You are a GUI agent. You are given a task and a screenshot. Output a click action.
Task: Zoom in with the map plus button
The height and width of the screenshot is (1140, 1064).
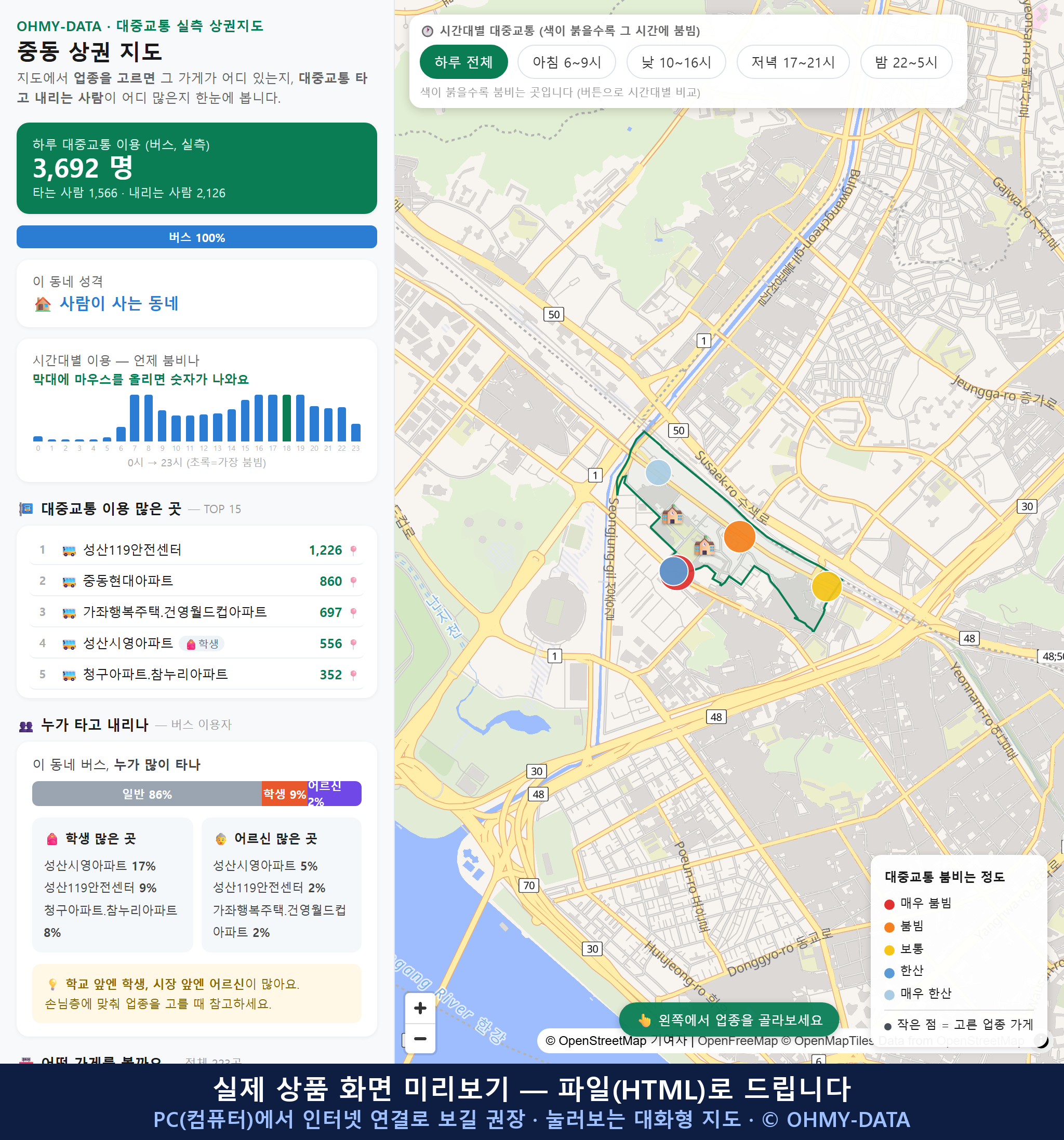coord(420,1008)
